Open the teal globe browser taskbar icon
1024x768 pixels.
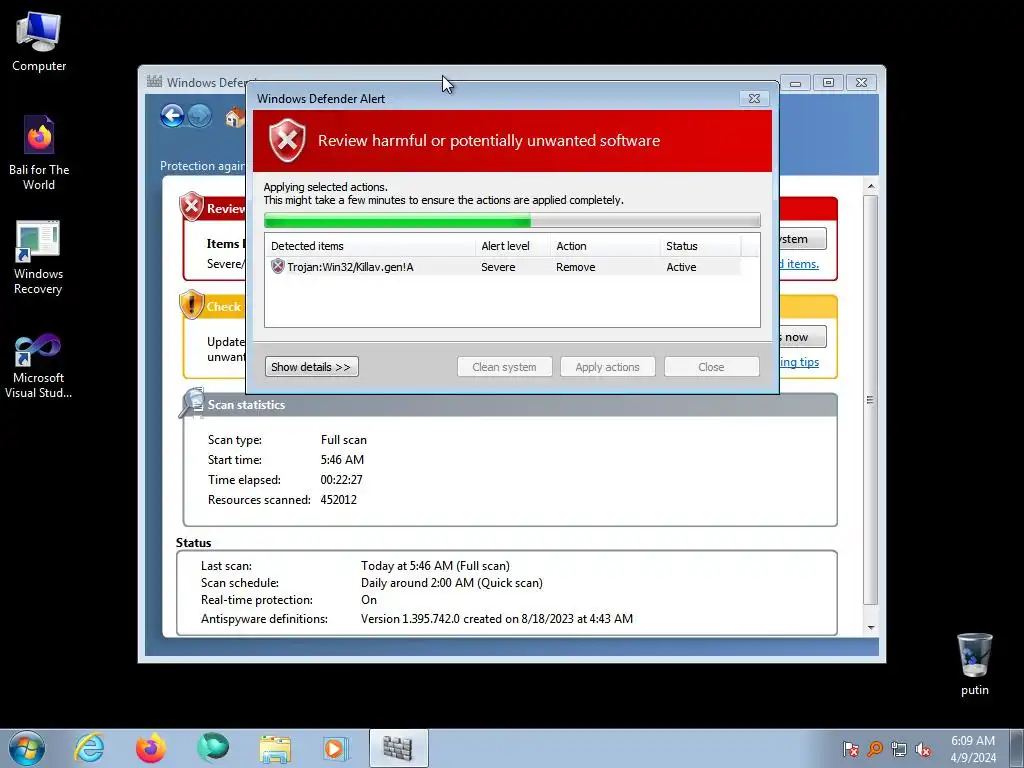[213, 748]
